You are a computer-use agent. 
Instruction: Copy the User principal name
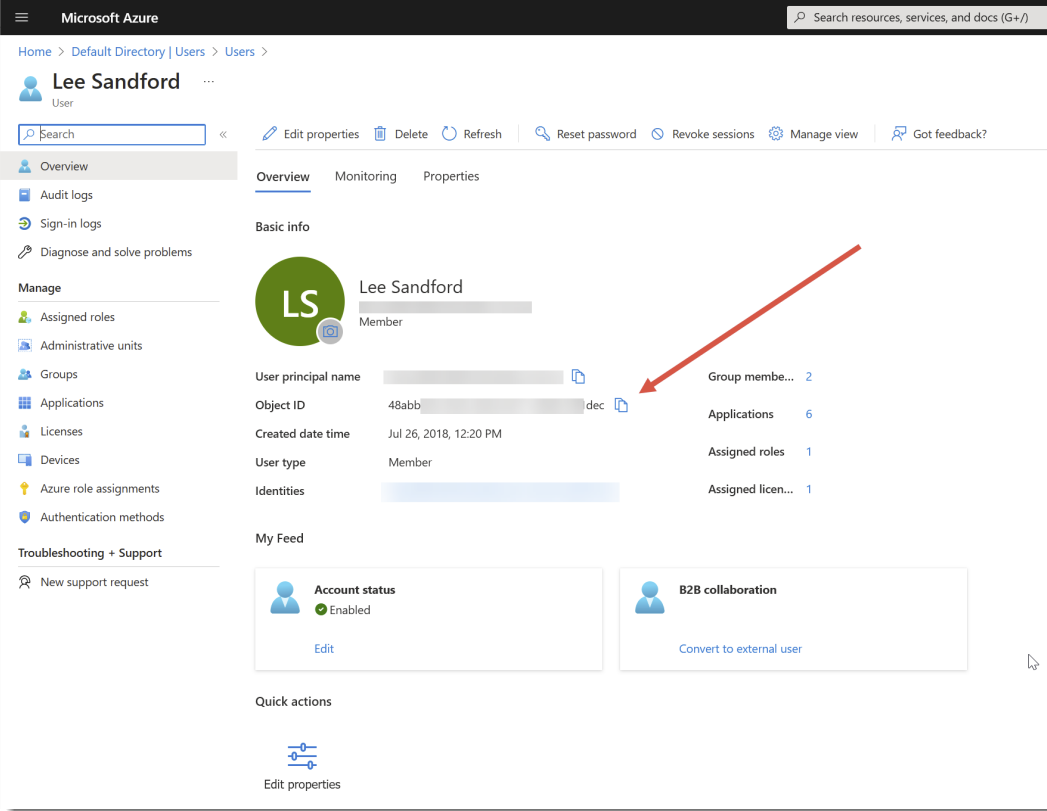[x=578, y=376]
